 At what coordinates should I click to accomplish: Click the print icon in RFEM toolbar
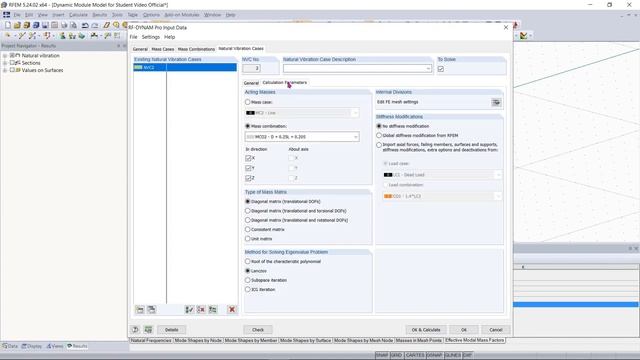pos(64,25)
